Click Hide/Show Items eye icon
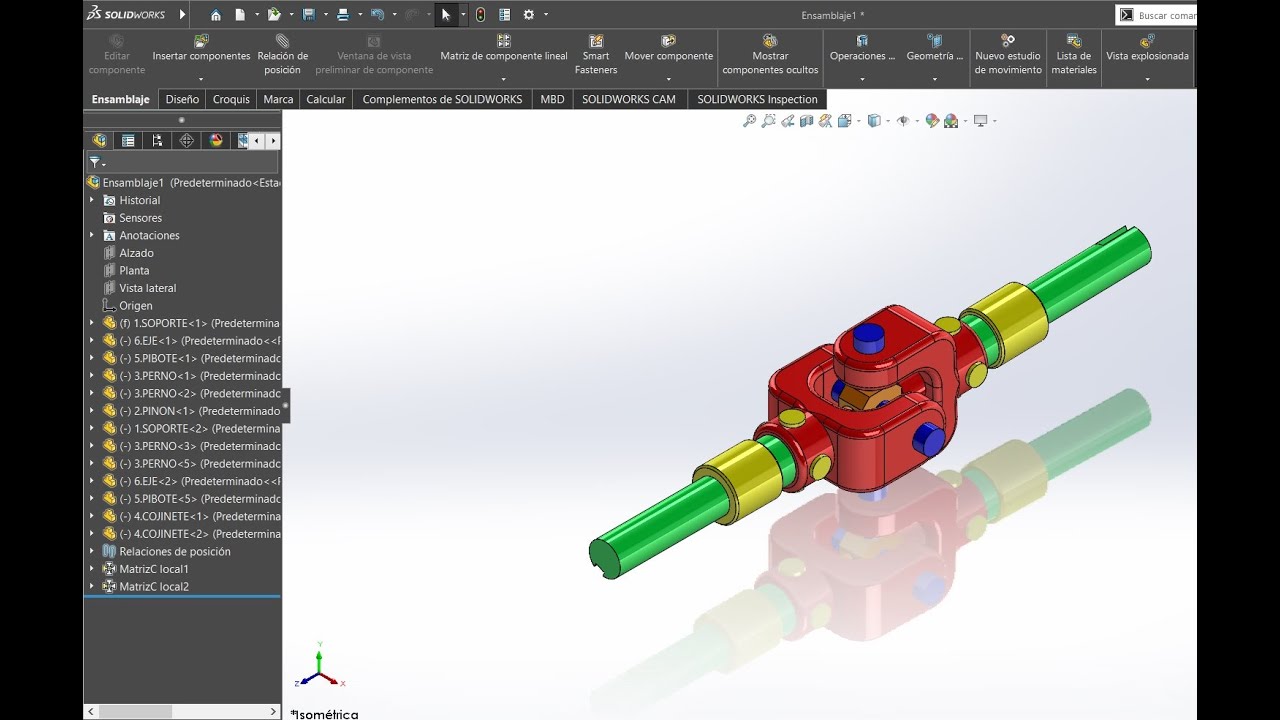Image resolution: width=1280 pixels, height=720 pixels. pyautogui.click(x=903, y=121)
